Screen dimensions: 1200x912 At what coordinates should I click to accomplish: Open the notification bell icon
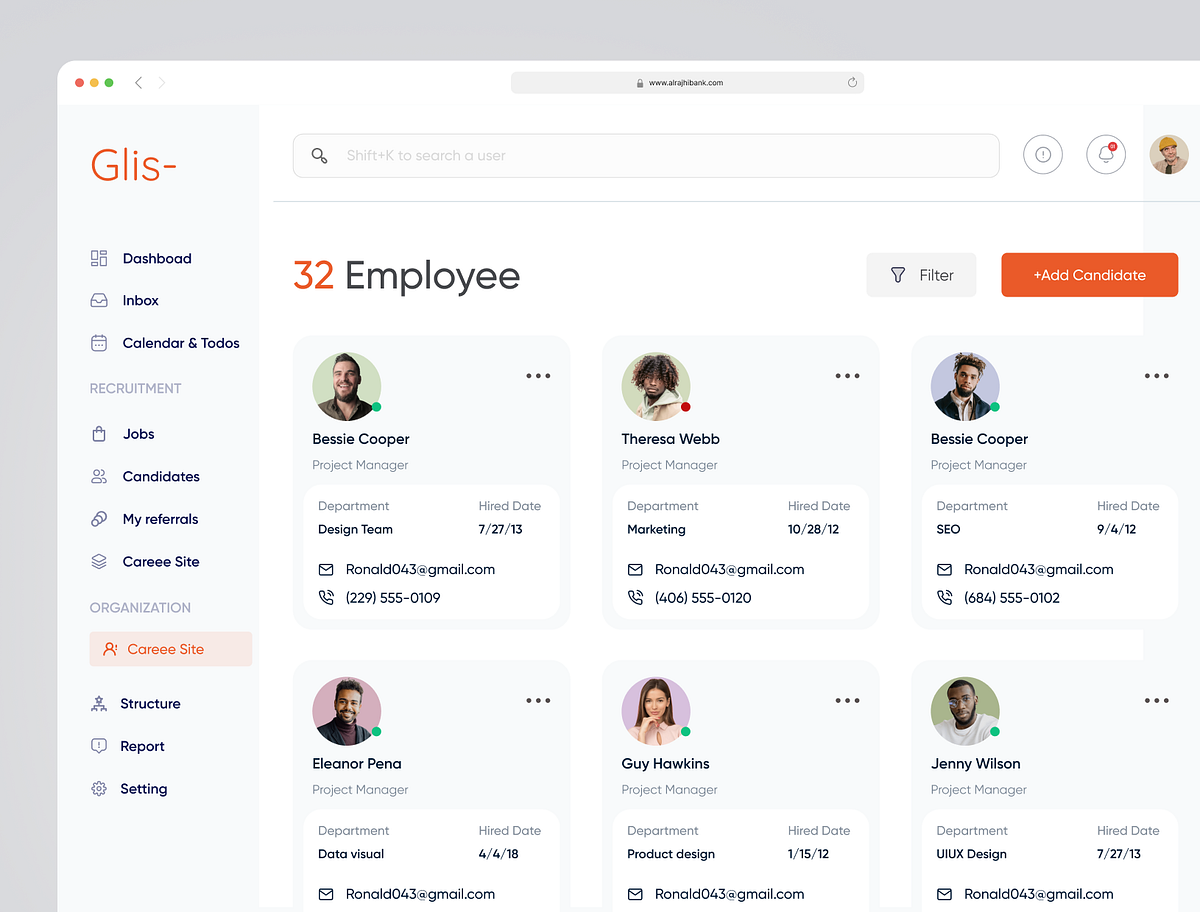click(x=1105, y=154)
